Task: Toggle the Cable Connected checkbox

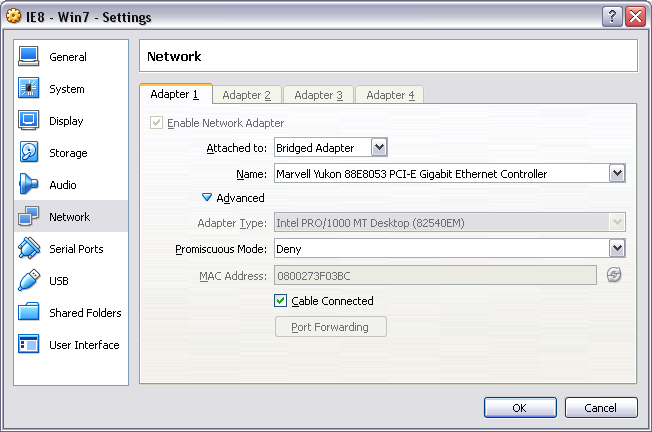Action: [x=281, y=301]
